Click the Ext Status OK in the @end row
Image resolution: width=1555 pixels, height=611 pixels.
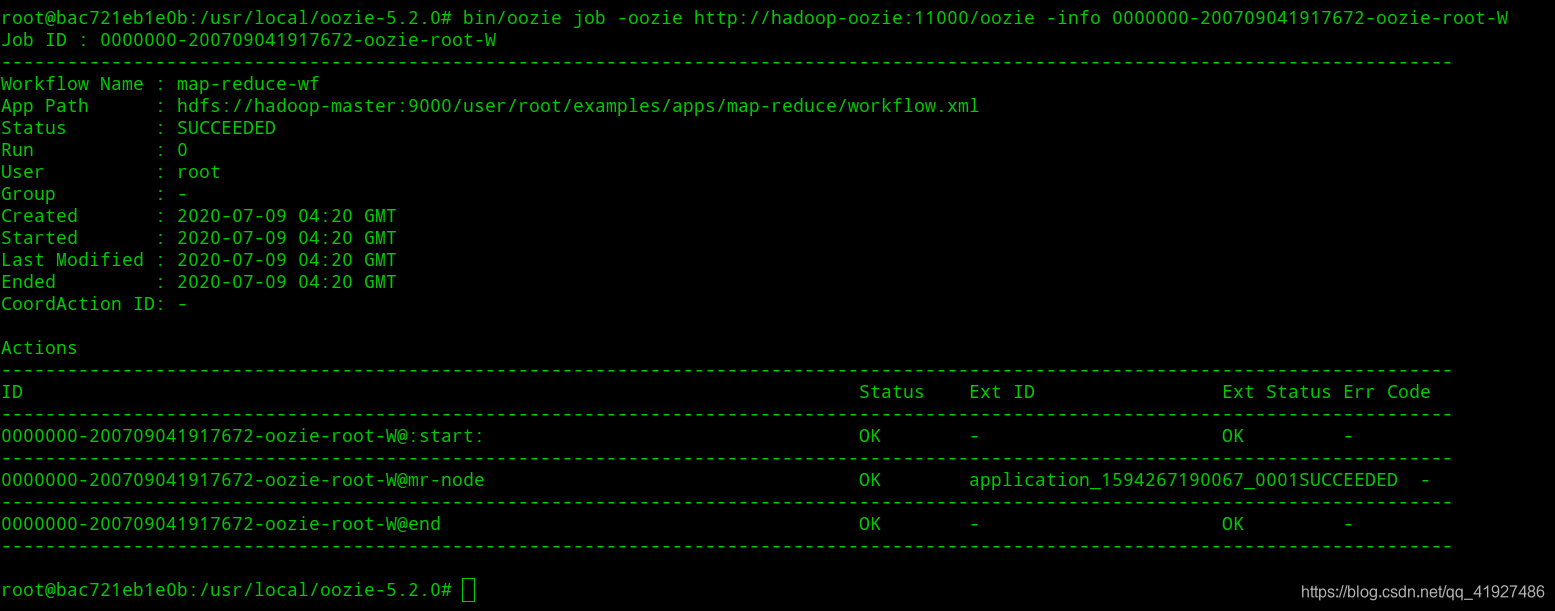tap(1233, 524)
